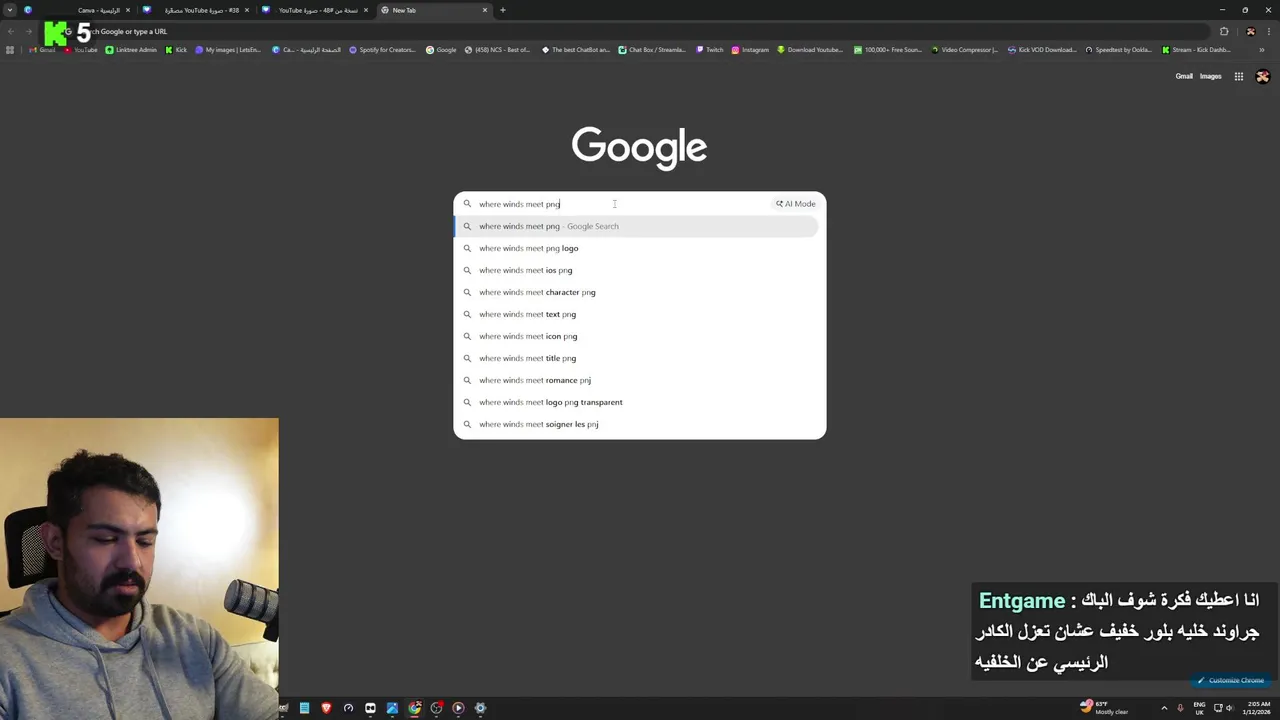
Task: Open the Chrome extensions puzzle icon
Action: click(x=1224, y=31)
